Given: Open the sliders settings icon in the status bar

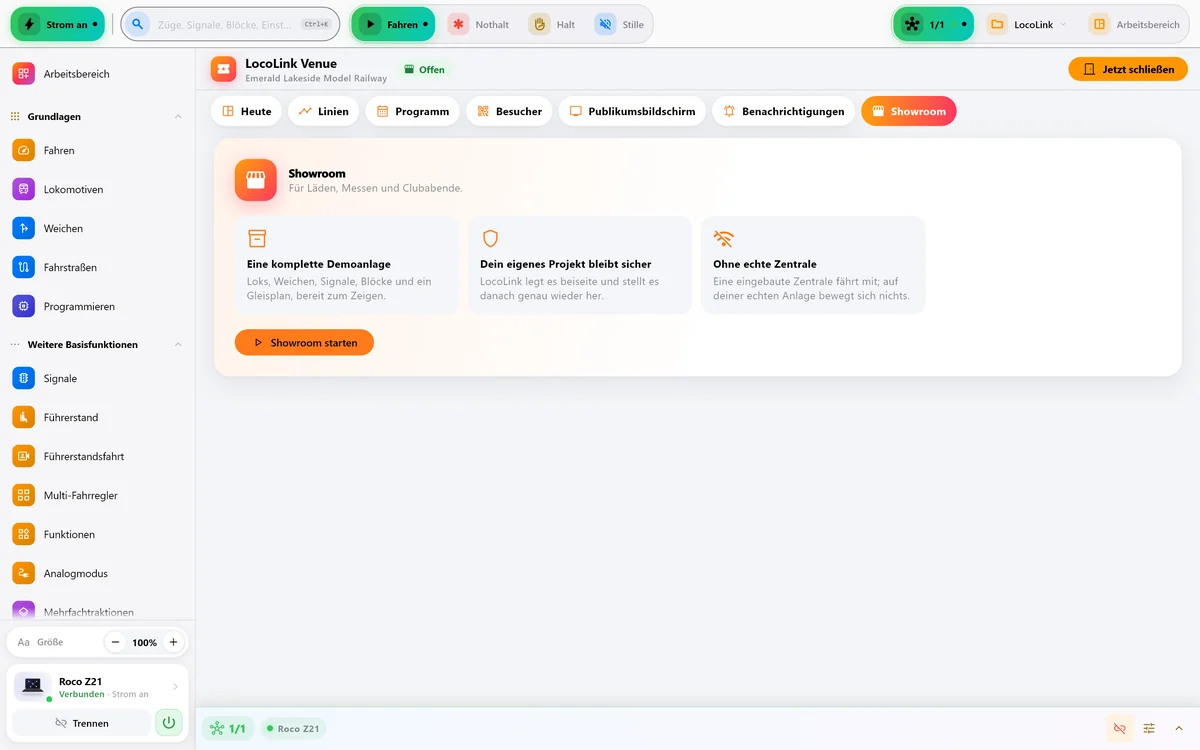Looking at the screenshot, I should click(1149, 728).
